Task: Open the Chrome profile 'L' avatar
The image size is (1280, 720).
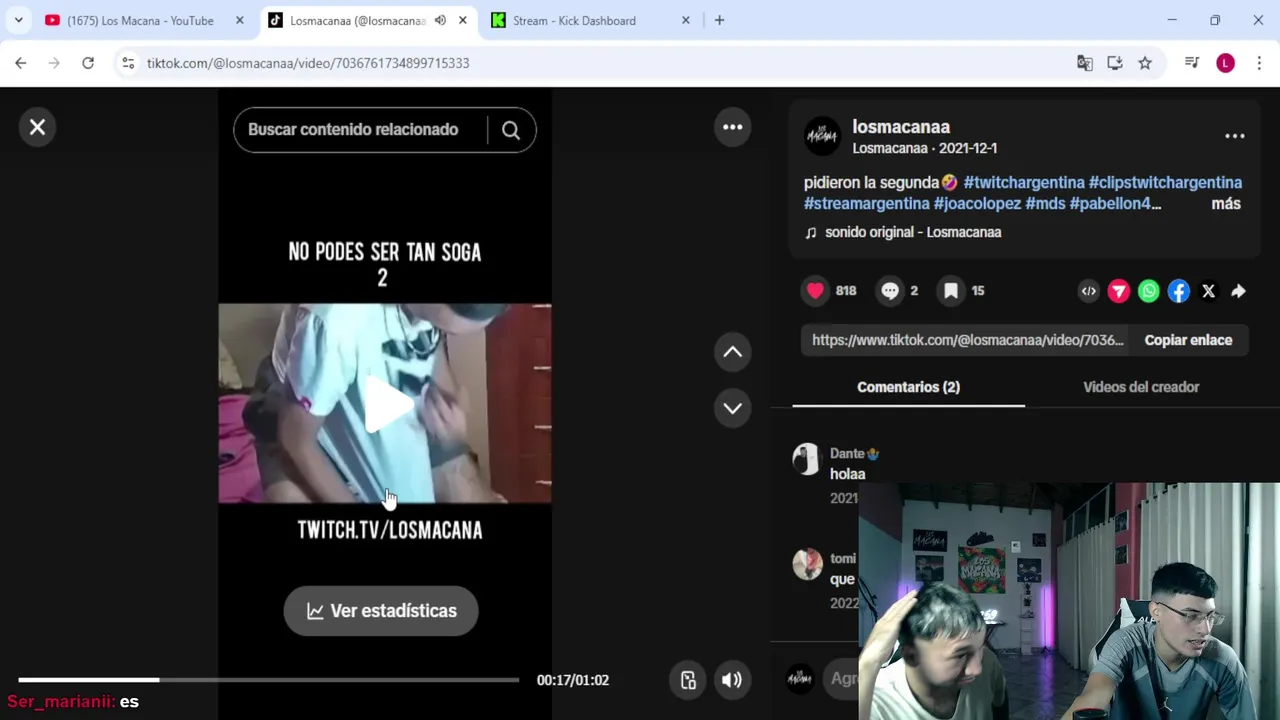Action: click(x=1225, y=63)
